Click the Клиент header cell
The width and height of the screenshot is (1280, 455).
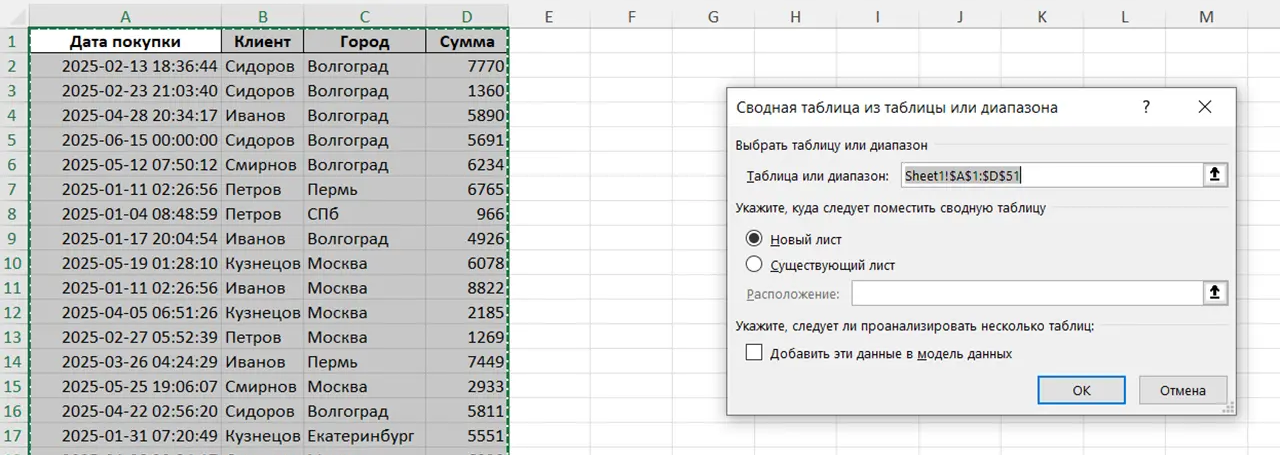pyautogui.click(x=262, y=42)
